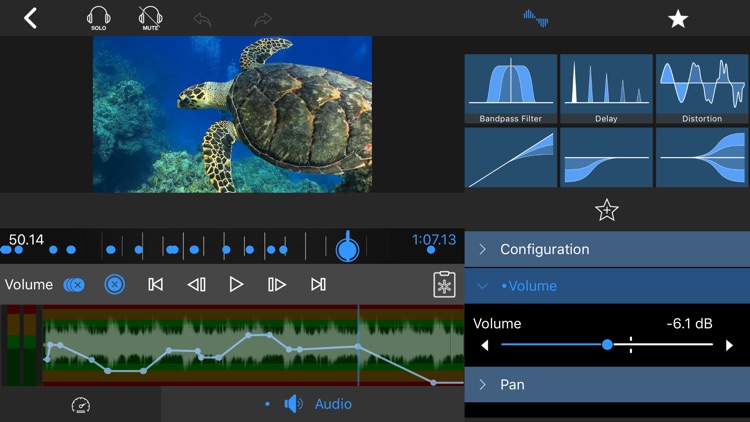Select the Delay effect
This screenshot has height=422, width=750.
(606, 89)
